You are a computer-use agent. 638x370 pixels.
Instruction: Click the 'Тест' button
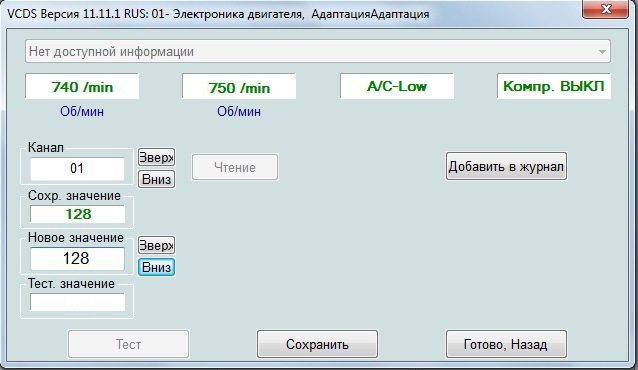point(129,344)
